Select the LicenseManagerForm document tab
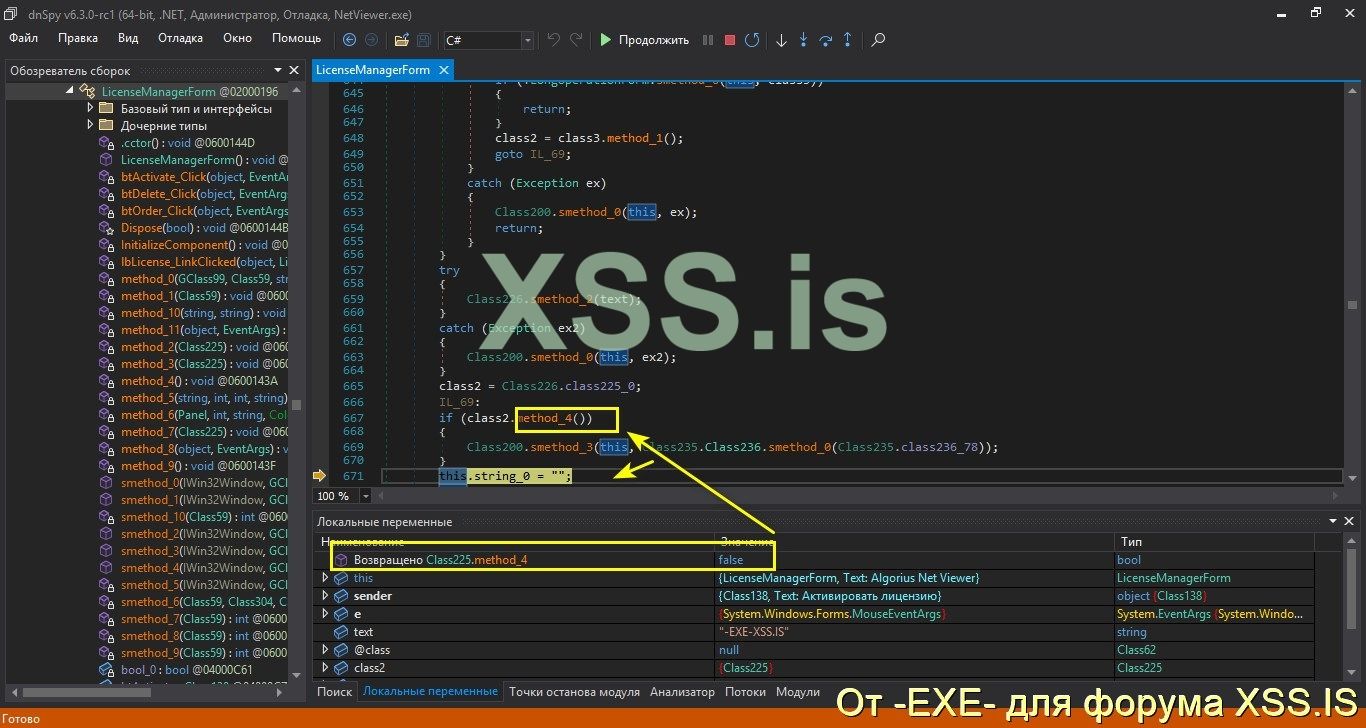 [x=374, y=70]
